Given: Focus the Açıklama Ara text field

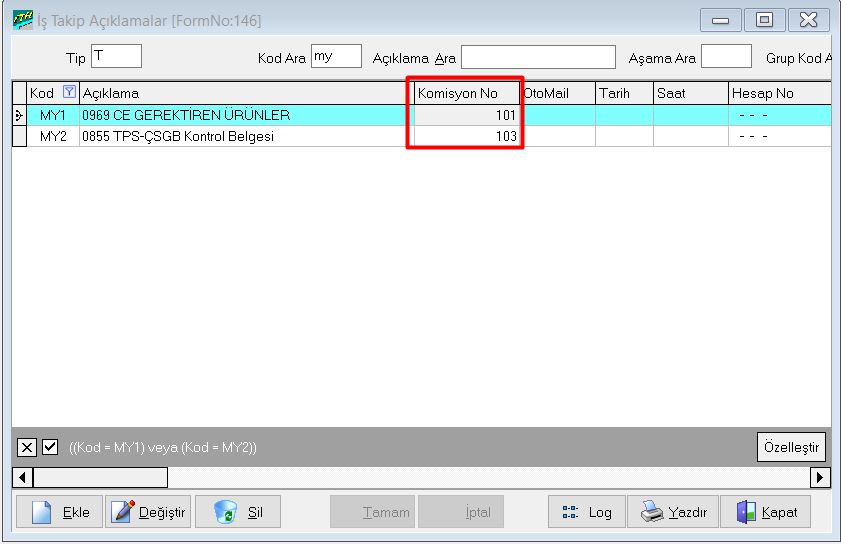Looking at the screenshot, I should point(538,57).
